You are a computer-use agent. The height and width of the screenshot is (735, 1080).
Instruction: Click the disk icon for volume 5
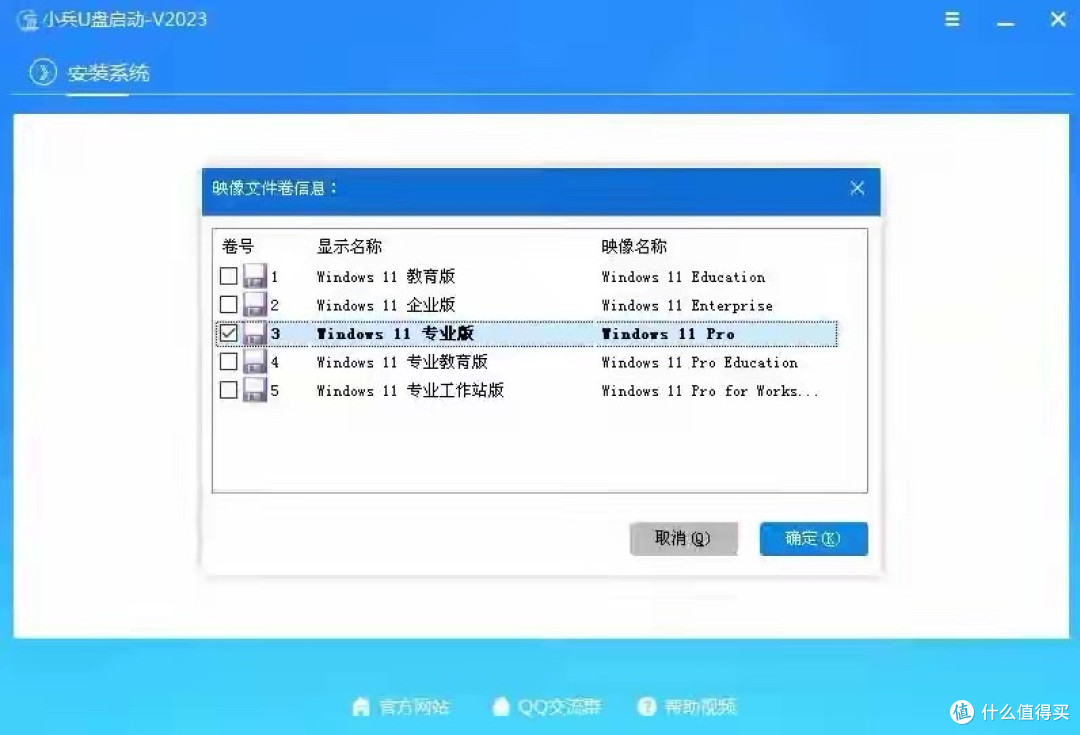254,389
